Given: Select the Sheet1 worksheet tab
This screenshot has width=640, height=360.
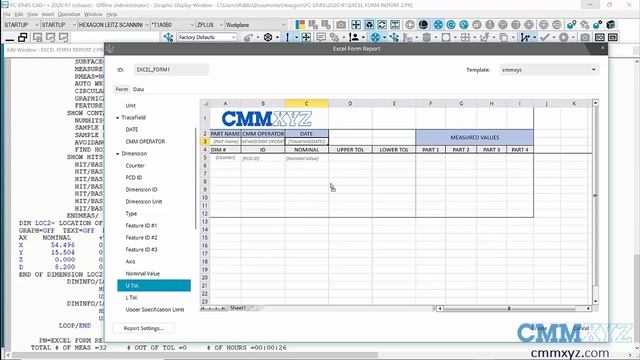Looking at the screenshot, I should [x=238, y=308].
